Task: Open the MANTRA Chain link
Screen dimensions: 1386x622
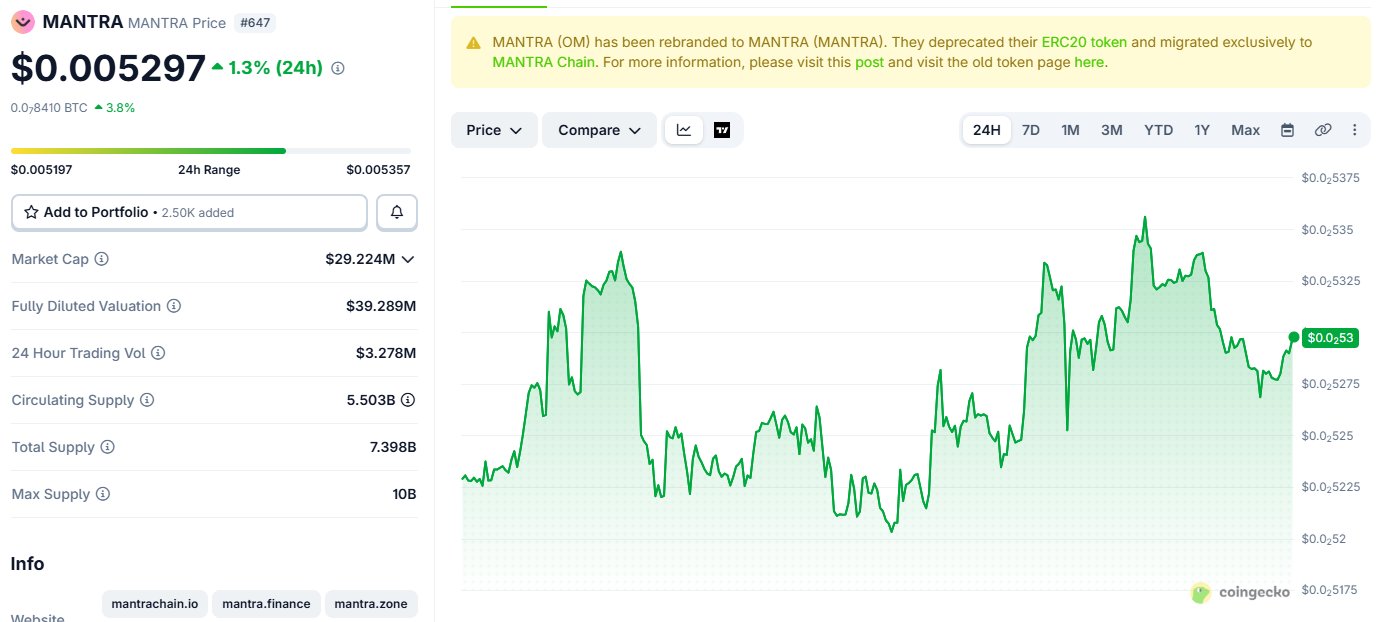Action: [543, 61]
